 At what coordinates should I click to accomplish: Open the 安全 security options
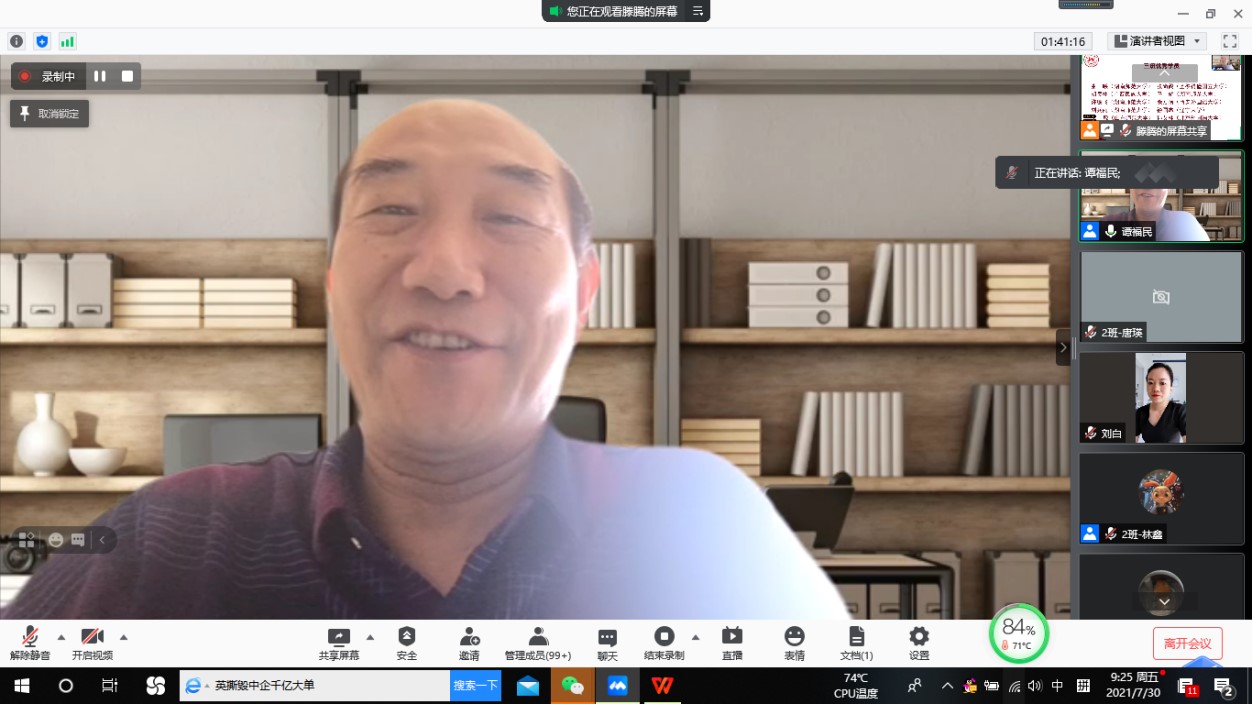[x=406, y=637]
